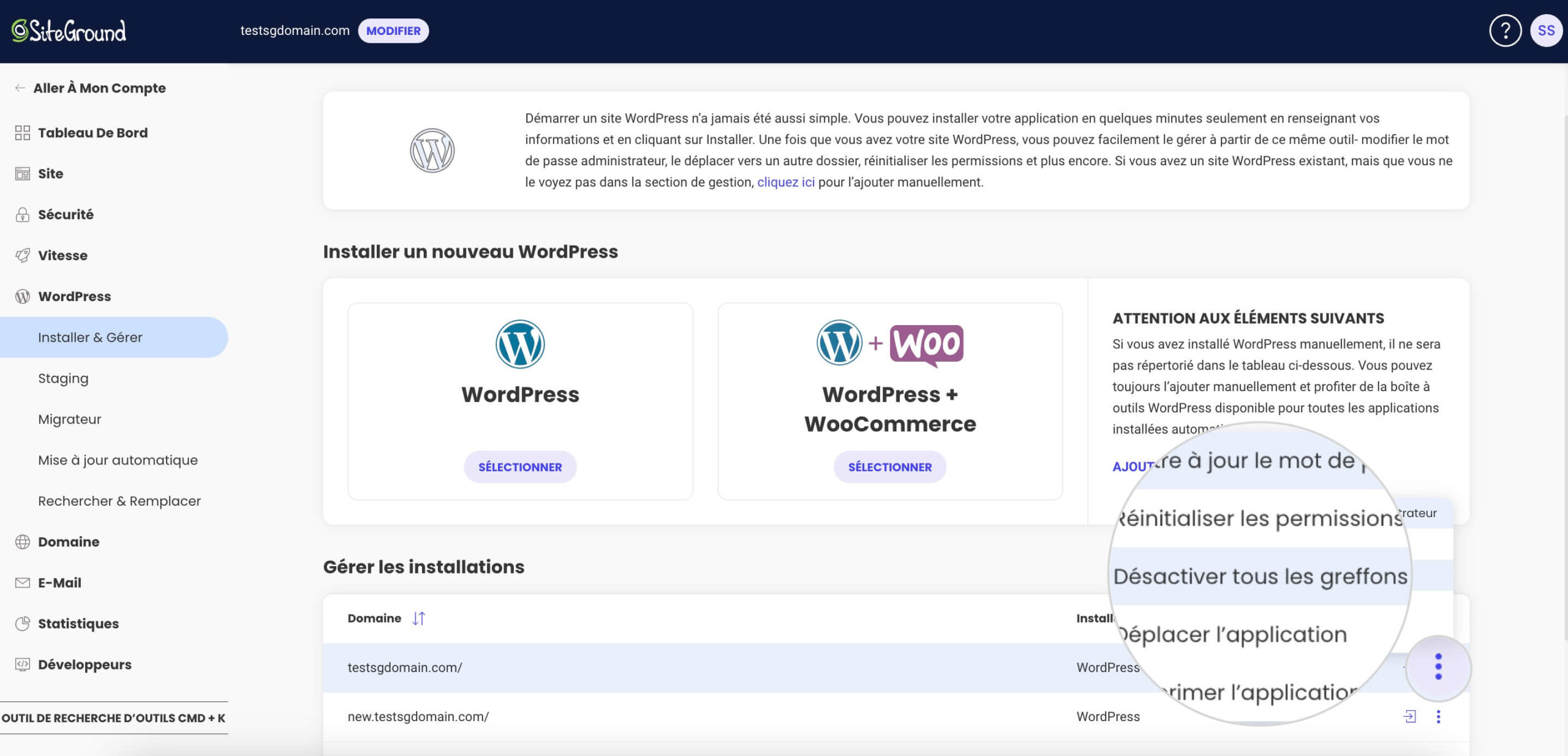Click the blue WordPress logo card icon

coord(520,344)
